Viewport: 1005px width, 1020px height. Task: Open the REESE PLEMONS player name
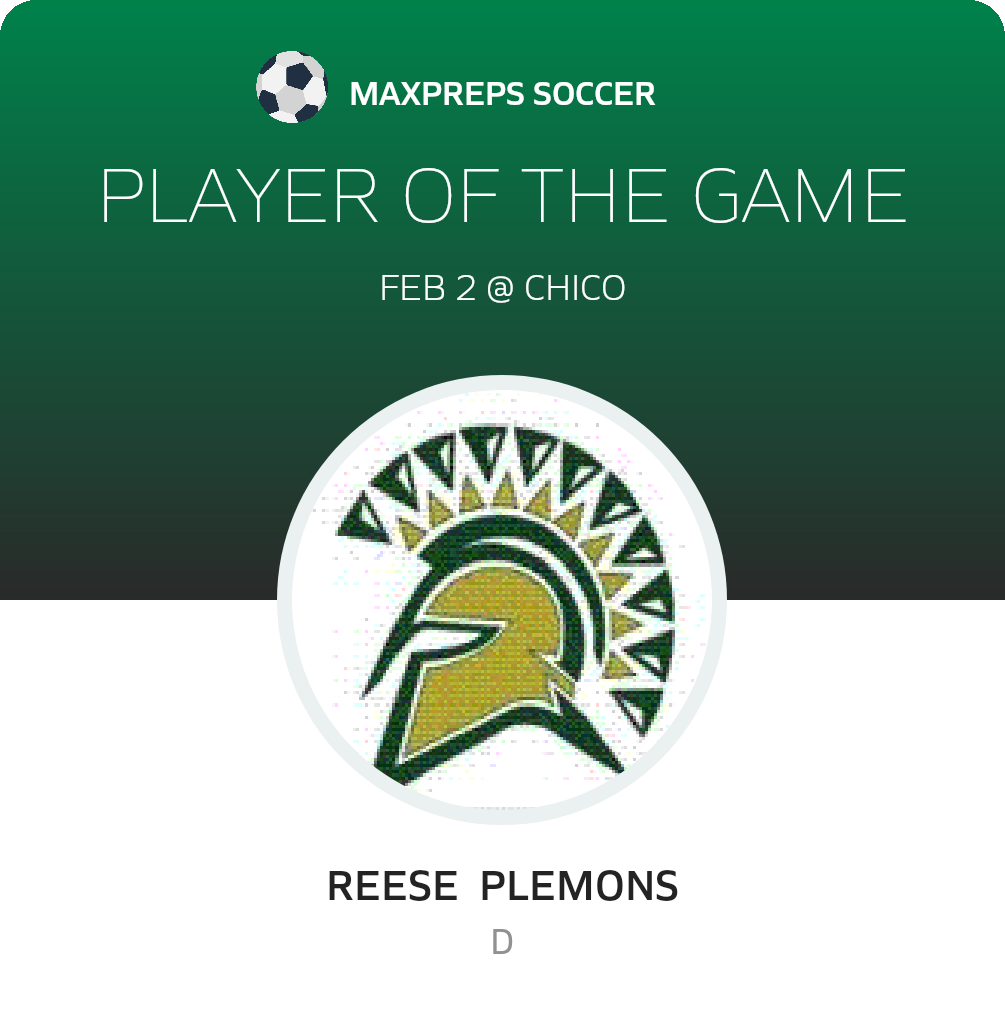pos(502,886)
